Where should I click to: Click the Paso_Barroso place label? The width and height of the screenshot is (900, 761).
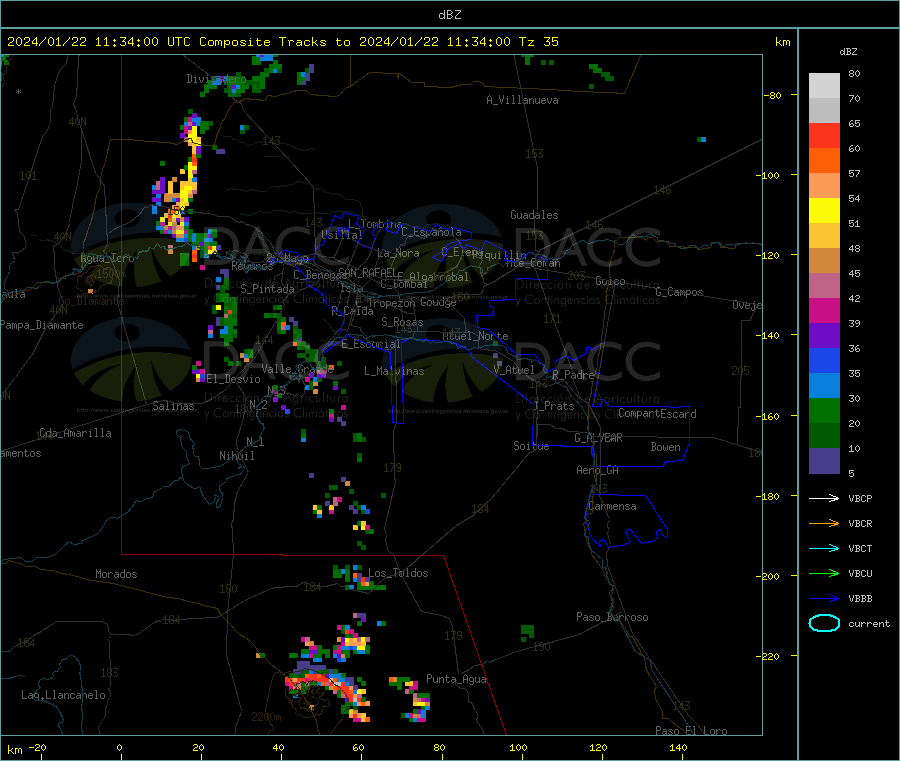[612, 617]
